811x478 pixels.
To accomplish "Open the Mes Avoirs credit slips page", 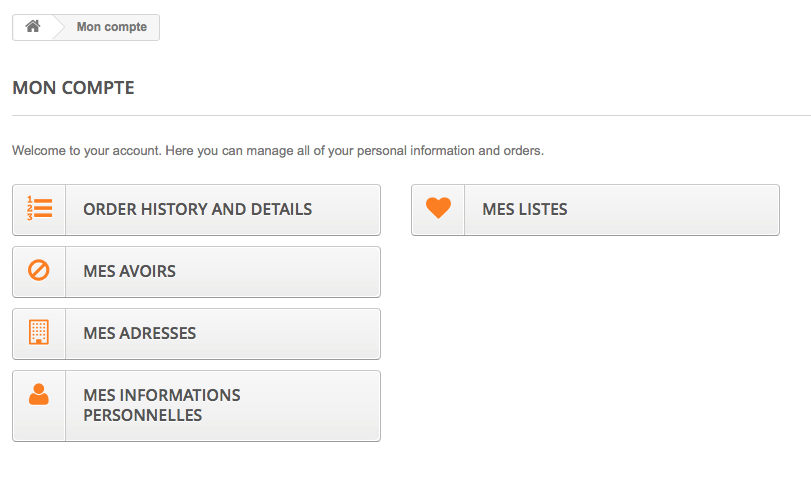I will coord(197,272).
